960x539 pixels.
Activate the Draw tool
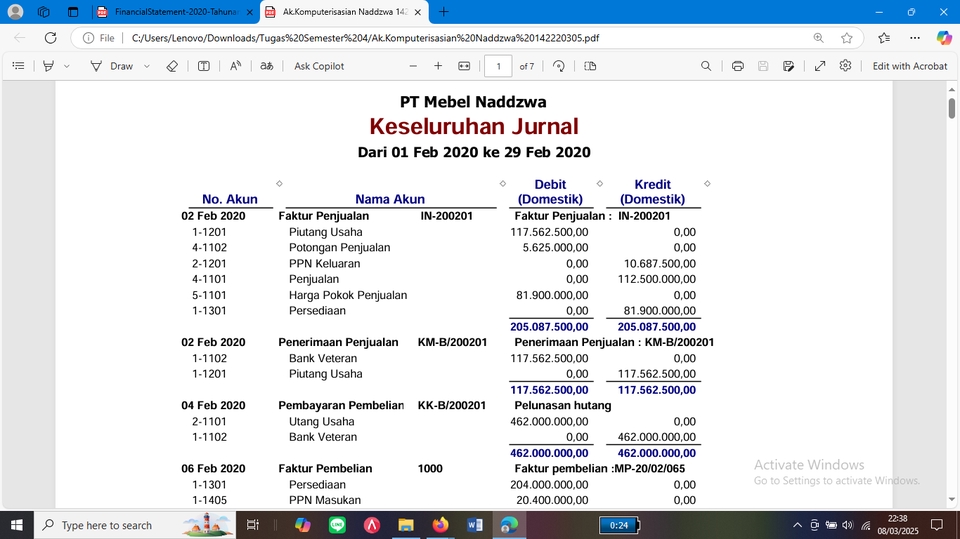[x=111, y=66]
